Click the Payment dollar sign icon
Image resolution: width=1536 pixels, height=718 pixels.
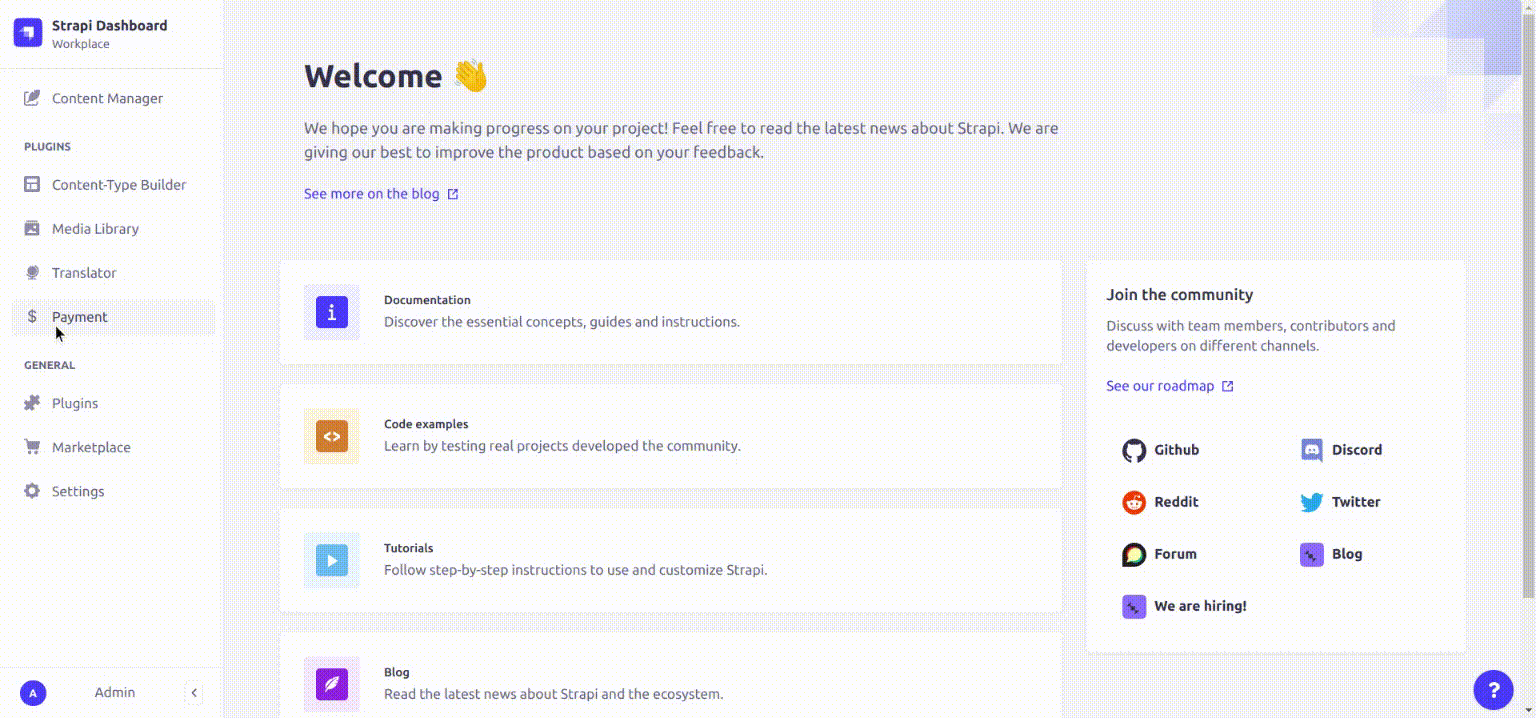coord(32,317)
